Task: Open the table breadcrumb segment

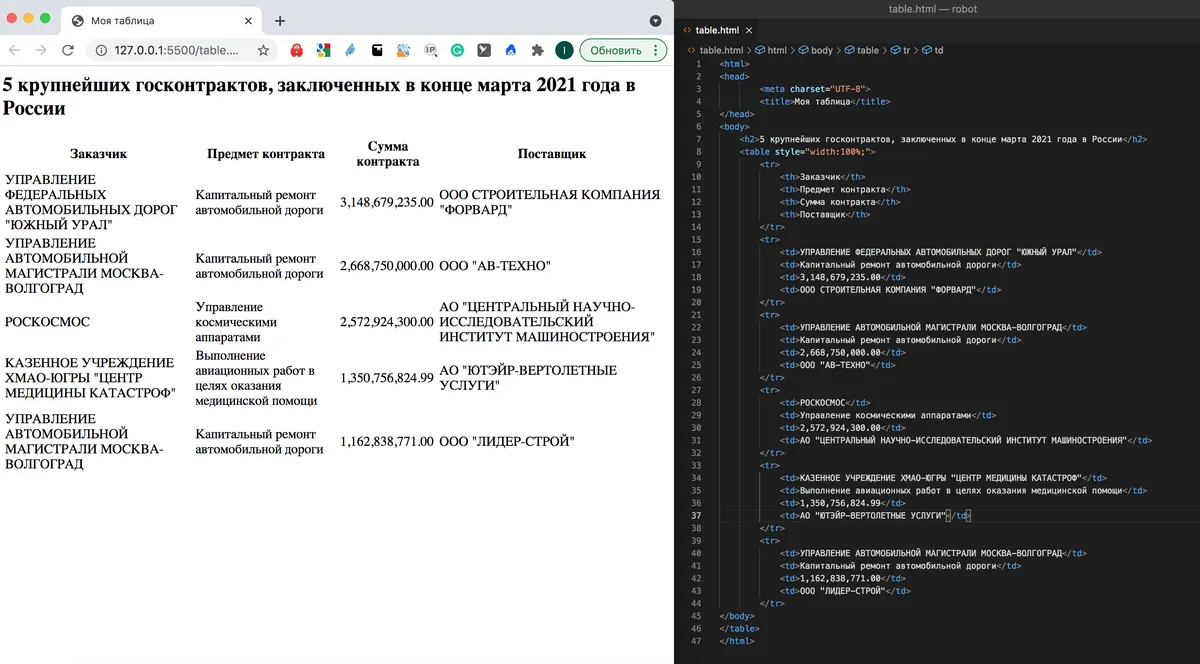Action: pyautogui.click(x=862, y=50)
